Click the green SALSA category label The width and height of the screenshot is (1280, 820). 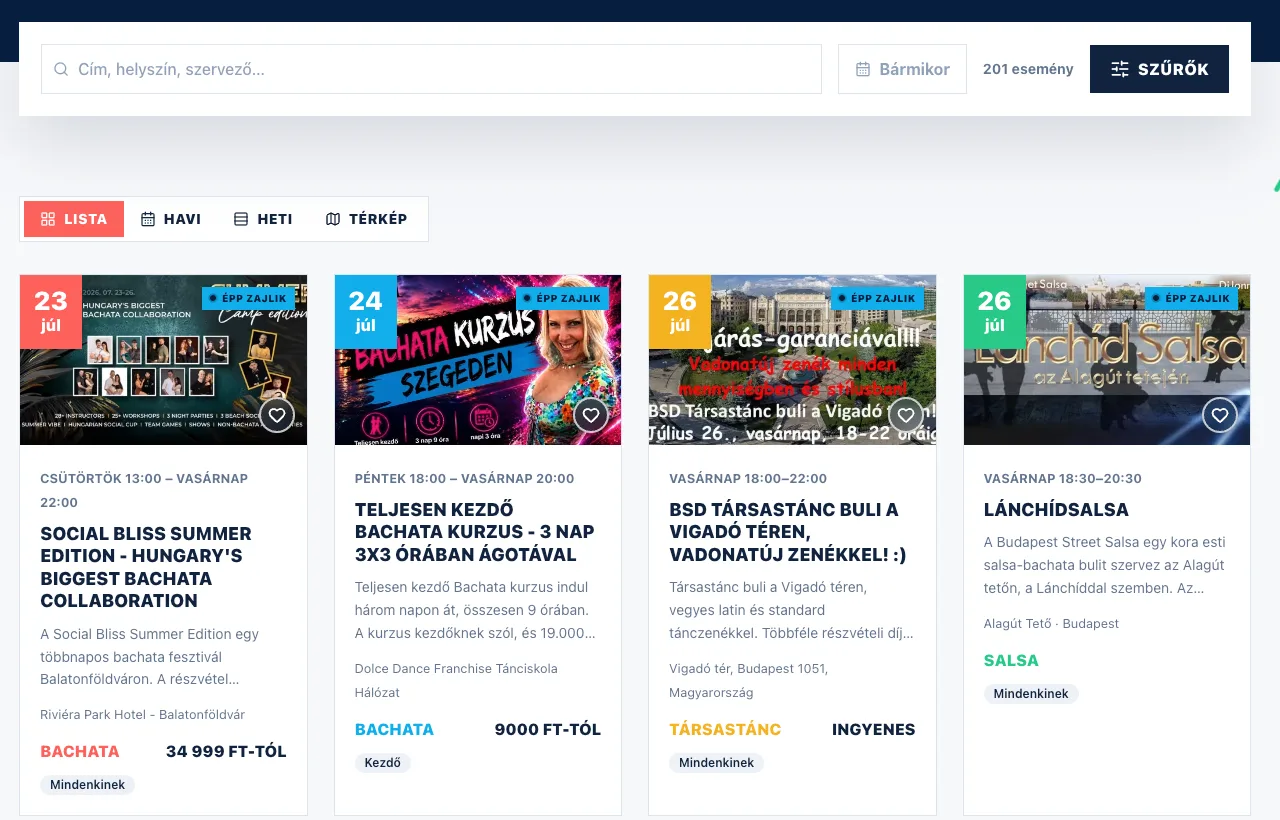1011,661
